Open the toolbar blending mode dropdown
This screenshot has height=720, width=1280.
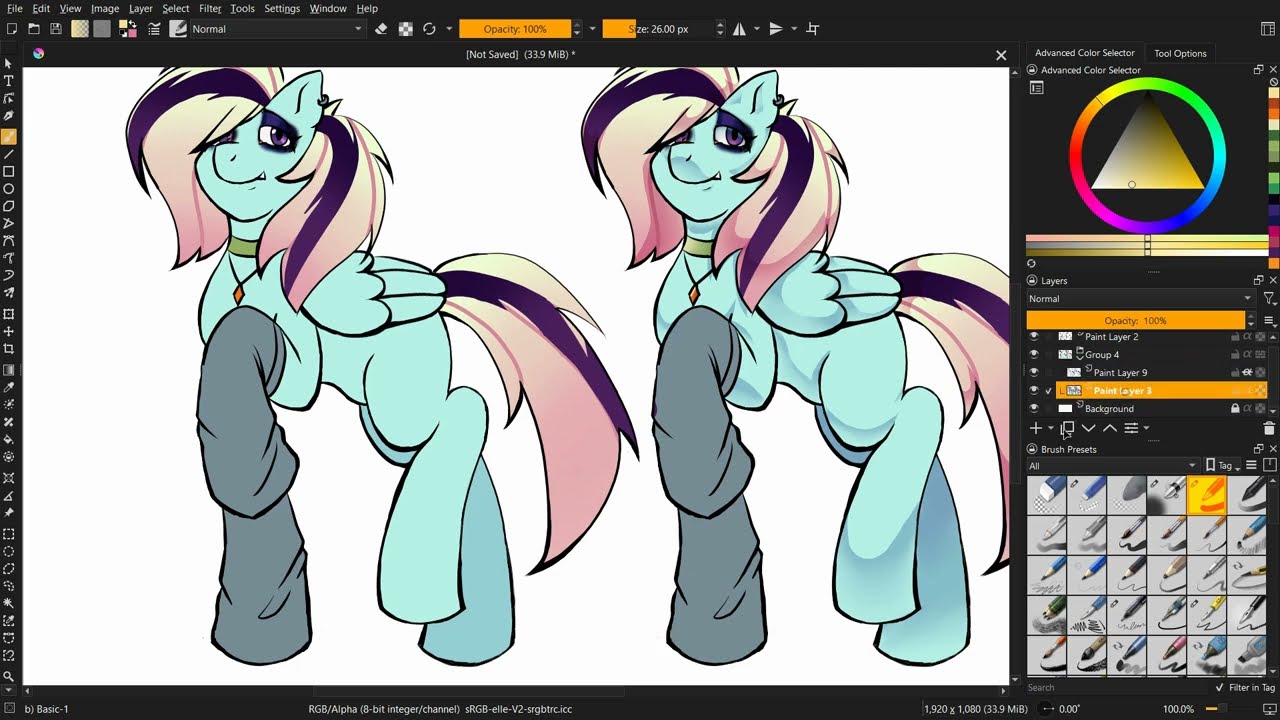(x=277, y=29)
